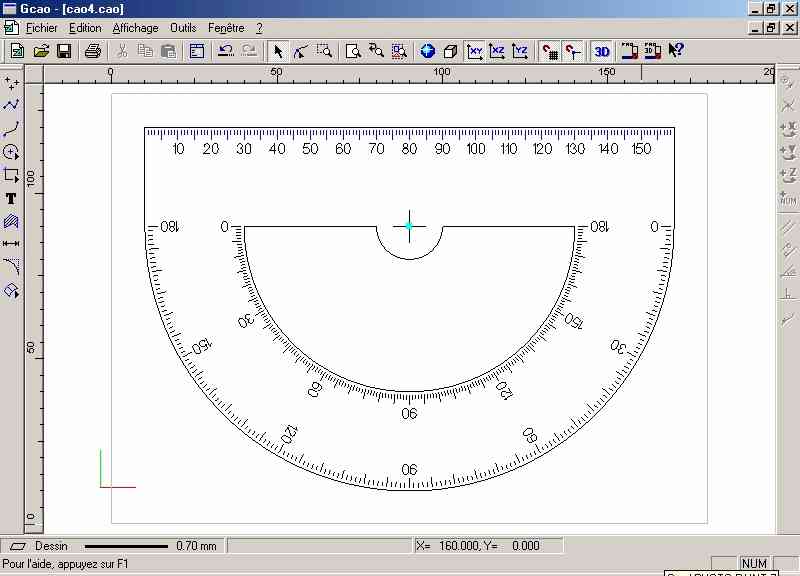This screenshot has height=576, width=800.
Task: Click the scissors Cut icon
Action: click(122, 51)
